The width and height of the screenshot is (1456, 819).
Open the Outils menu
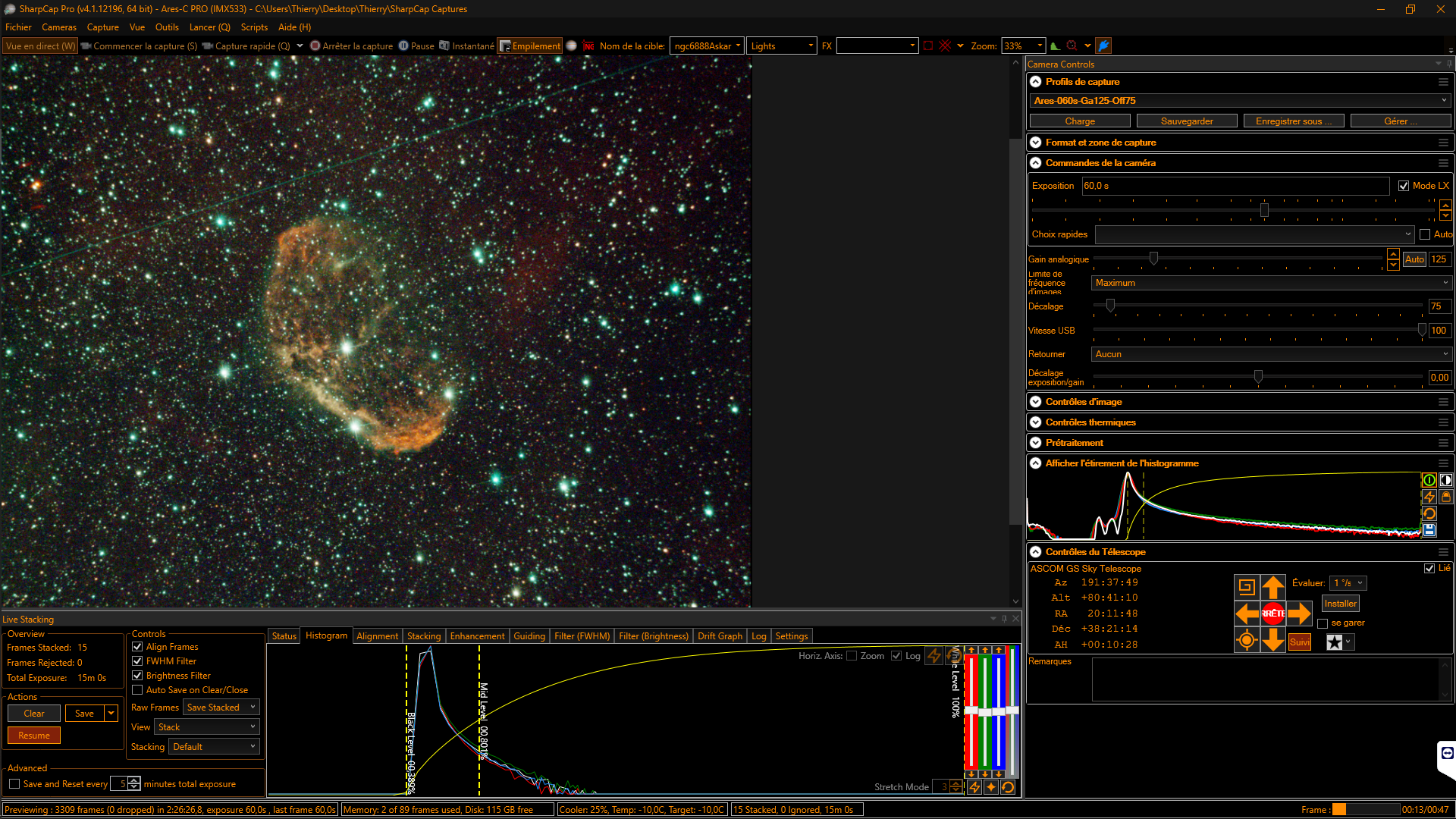tap(167, 27)
